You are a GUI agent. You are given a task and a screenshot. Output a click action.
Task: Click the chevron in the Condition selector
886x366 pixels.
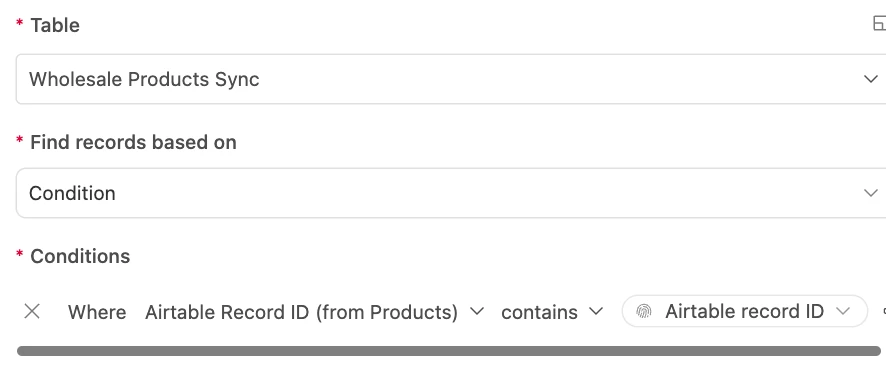pos(871,193)
